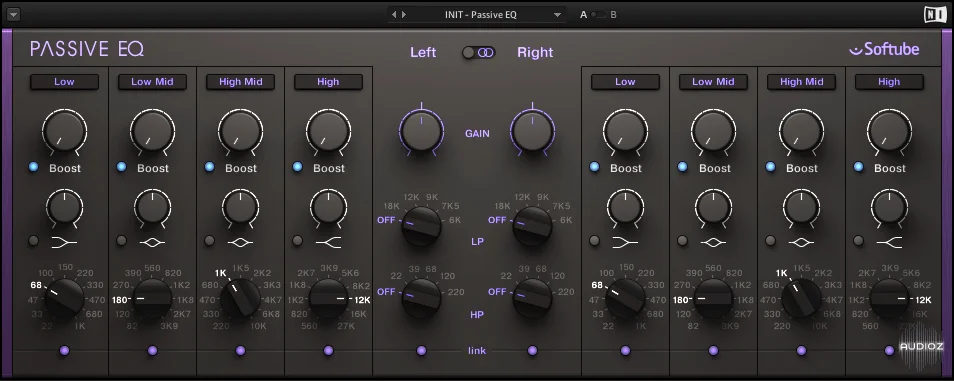Select previous preset arrow

[x=394, y=15]
